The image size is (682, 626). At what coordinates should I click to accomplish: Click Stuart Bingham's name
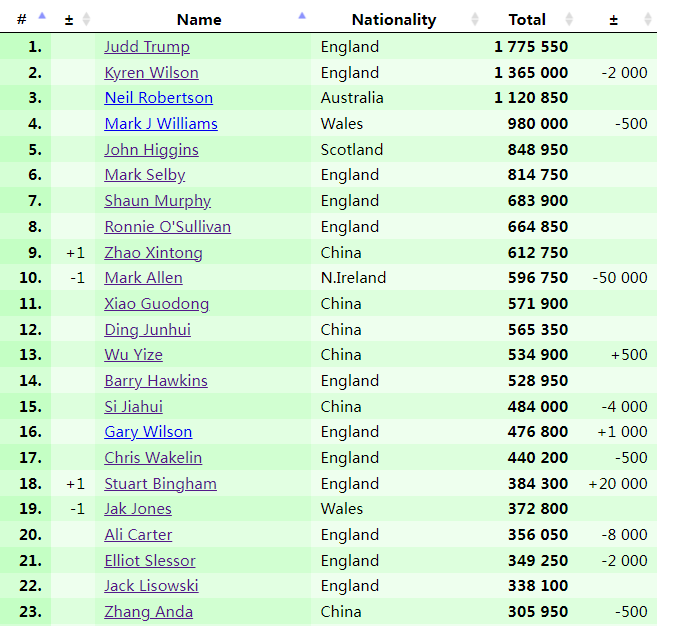click(x=160, y=484)
